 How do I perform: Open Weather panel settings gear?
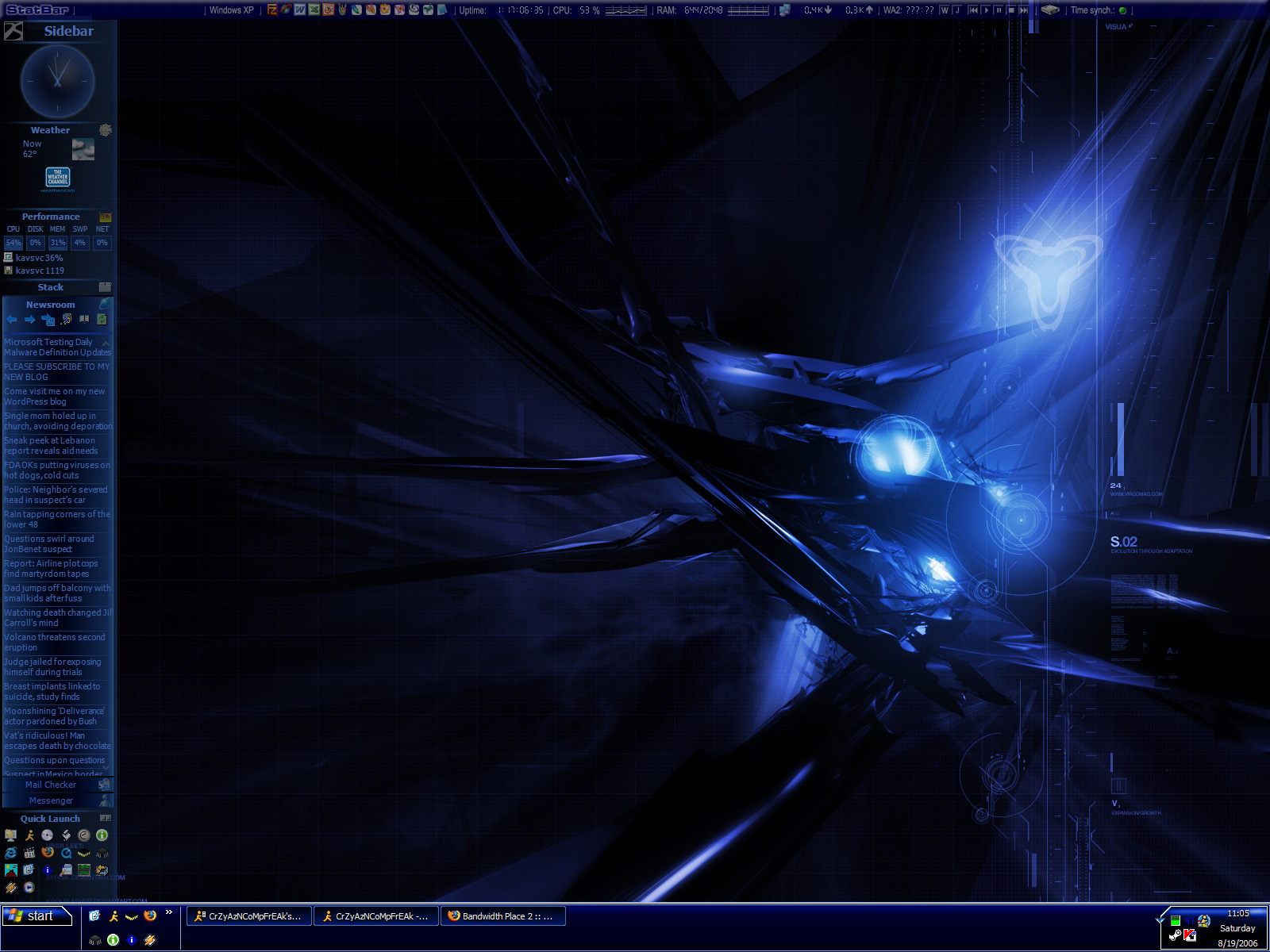[106, 129]
